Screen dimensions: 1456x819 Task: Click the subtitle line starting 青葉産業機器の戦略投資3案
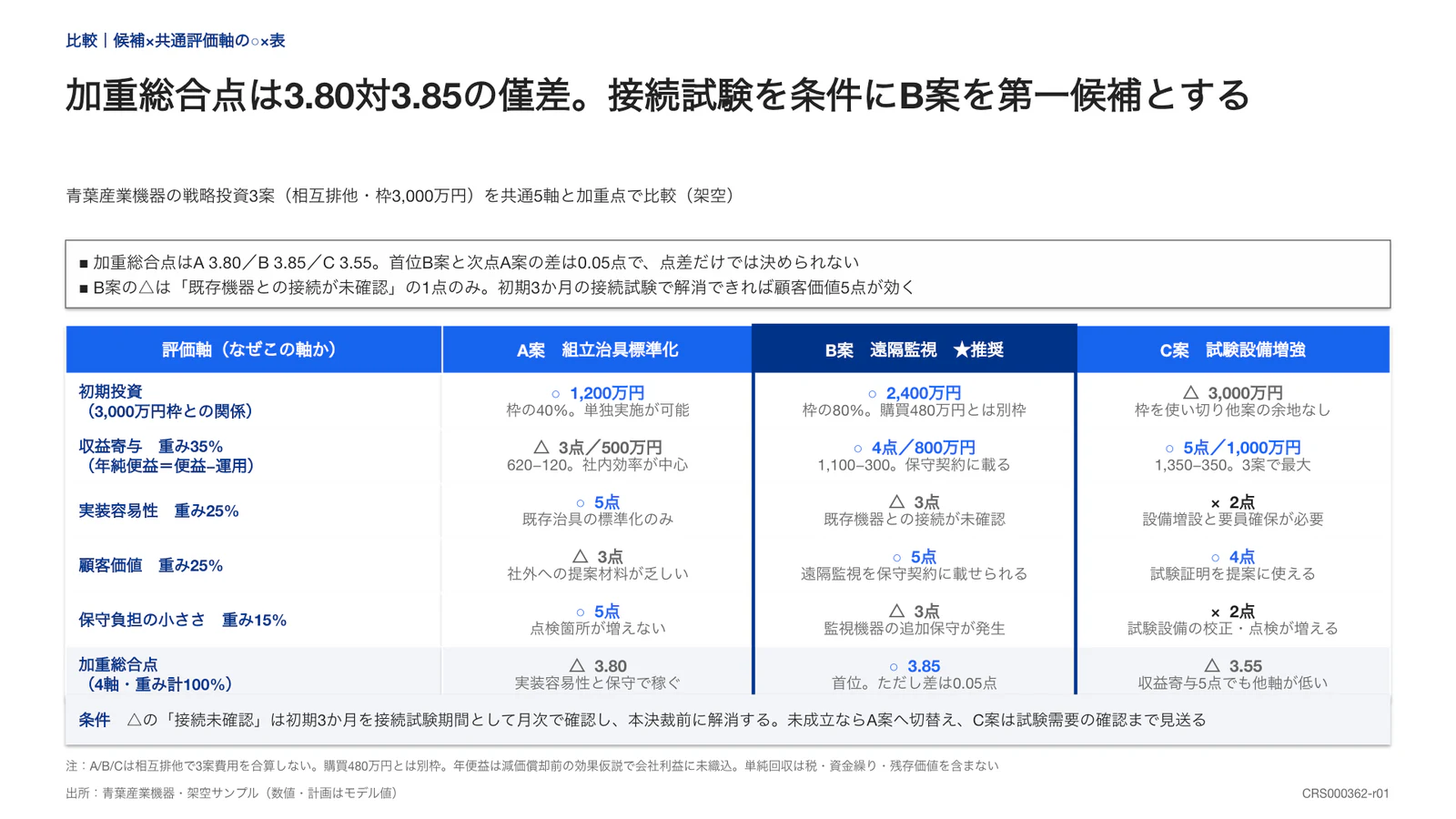400,196
